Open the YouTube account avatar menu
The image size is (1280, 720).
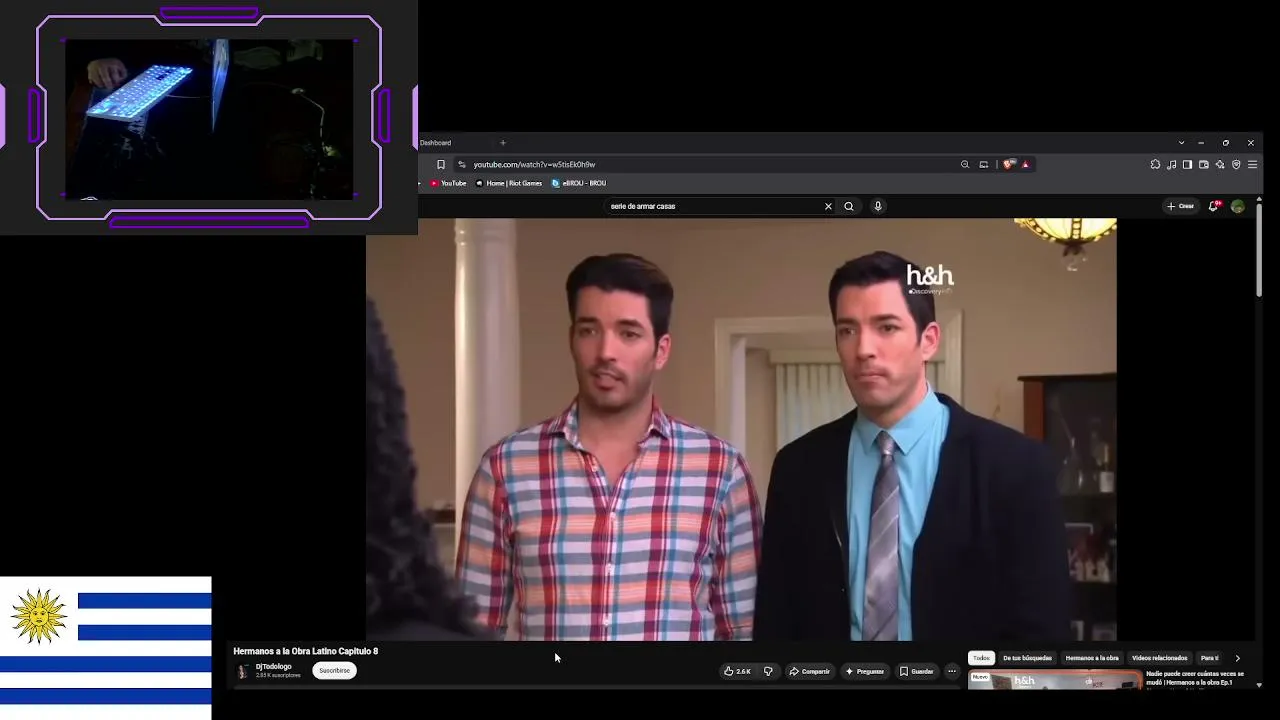coord(1238,206)
